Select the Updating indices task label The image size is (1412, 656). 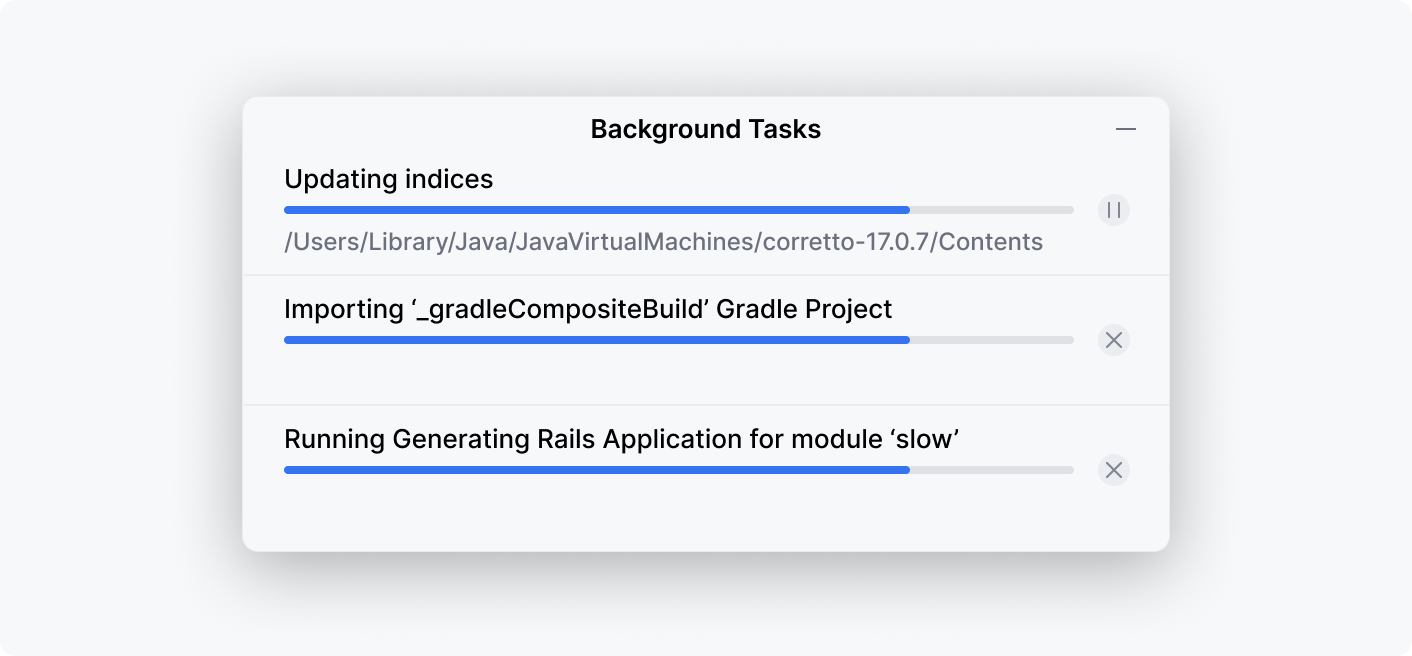388,179
